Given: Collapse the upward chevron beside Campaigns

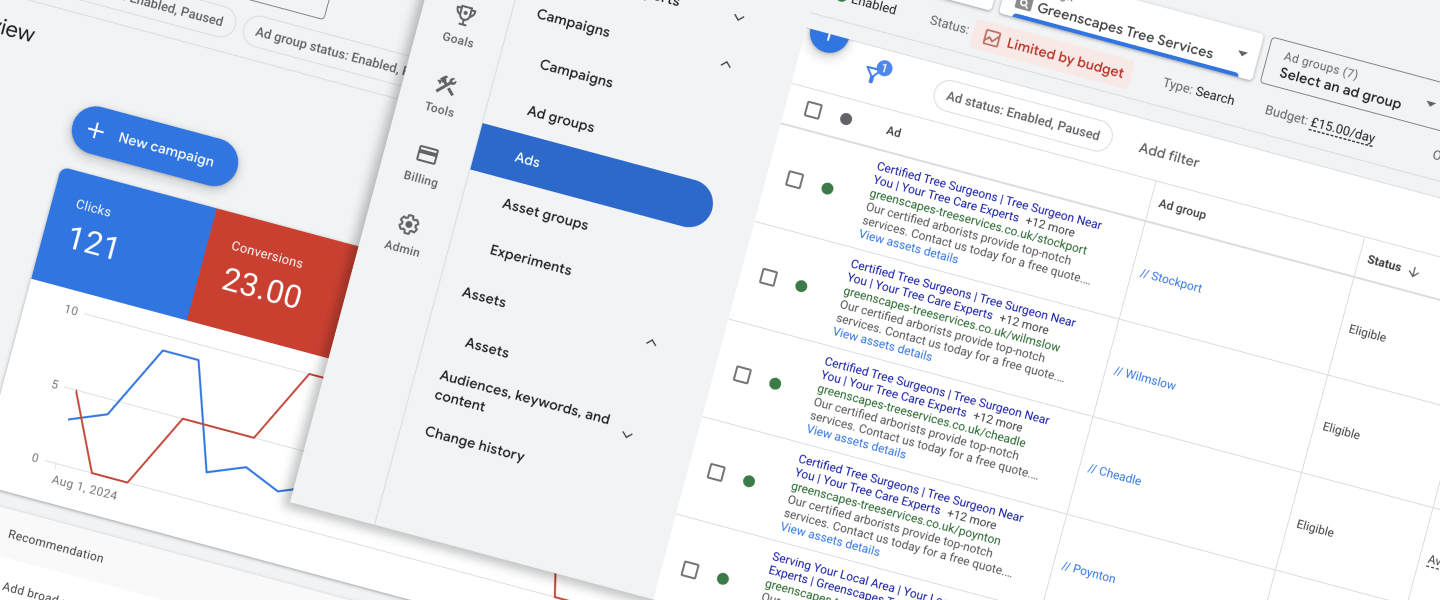Looking at the screenshot, I should pyautogui.click(x=726, y=64).
